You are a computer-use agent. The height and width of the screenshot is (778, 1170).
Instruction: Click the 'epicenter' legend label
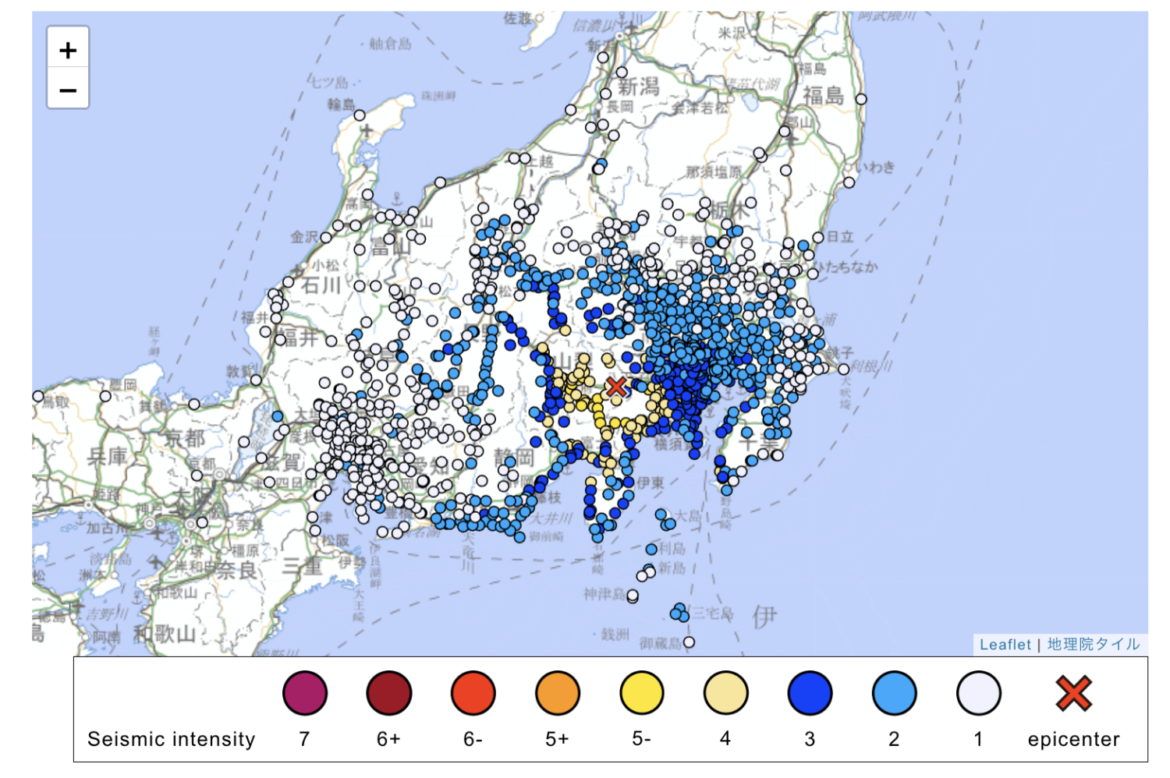tap(1074, 739)
